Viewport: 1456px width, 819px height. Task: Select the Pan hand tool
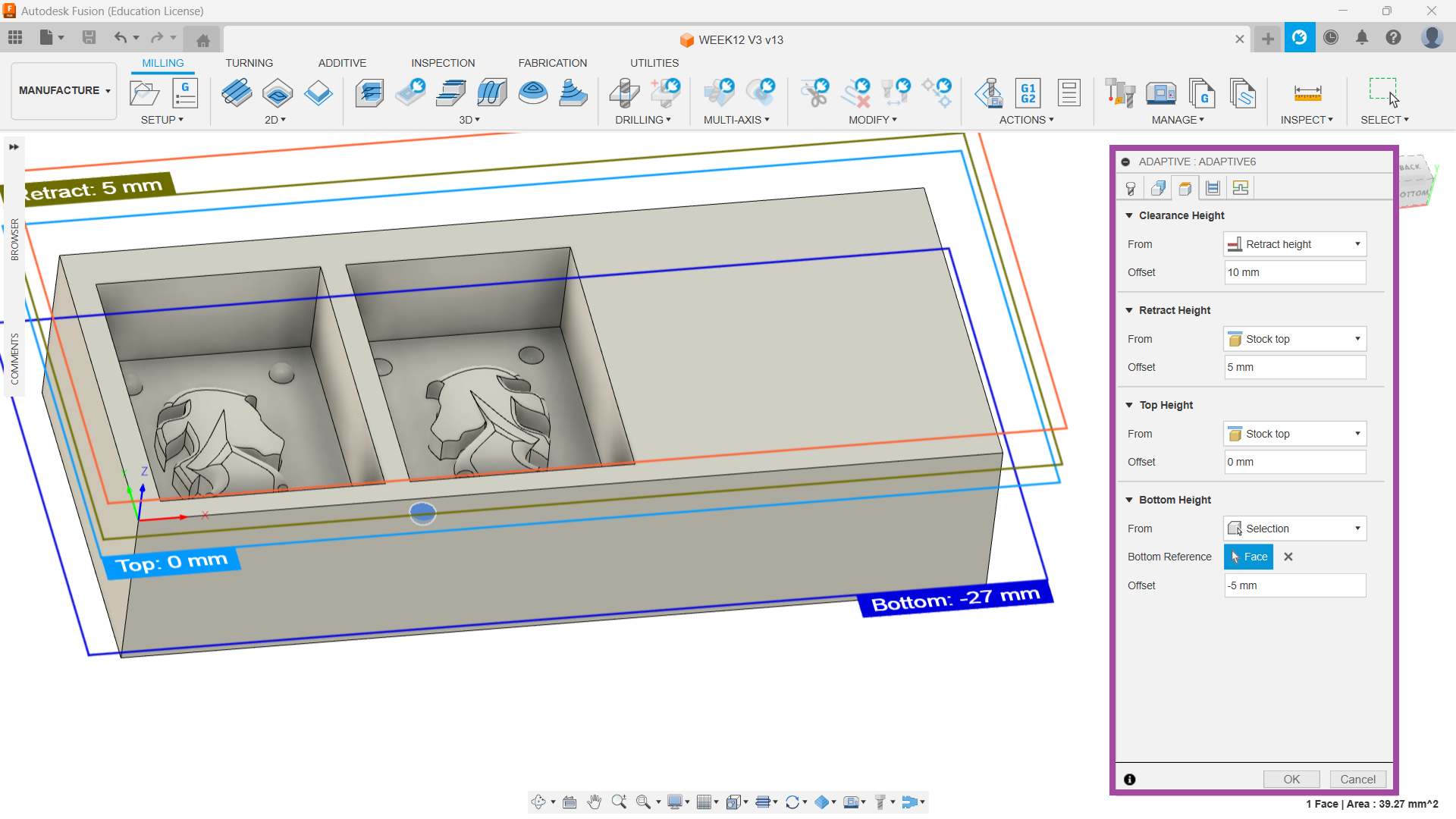click(594, 802)
